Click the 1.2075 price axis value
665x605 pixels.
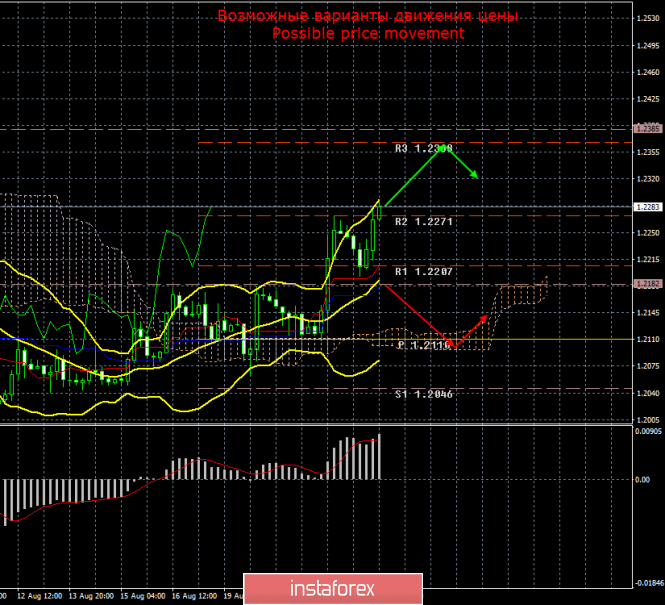648,366
